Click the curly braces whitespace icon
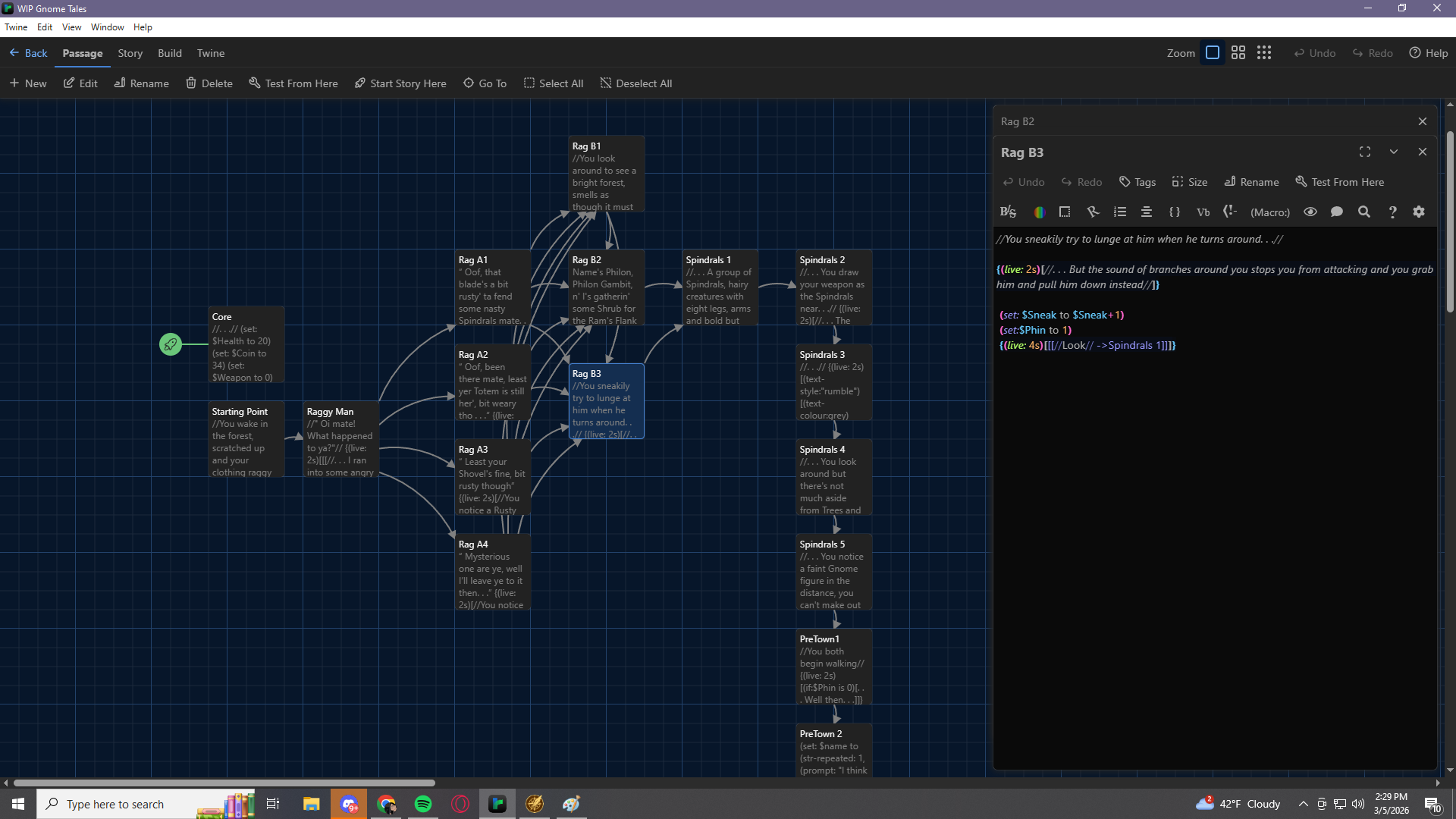Screen dimensions: 1456x819 point(1175,212)
